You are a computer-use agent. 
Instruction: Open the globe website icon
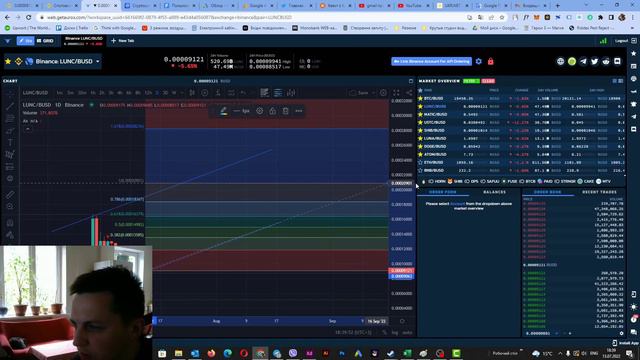[560, 61]
